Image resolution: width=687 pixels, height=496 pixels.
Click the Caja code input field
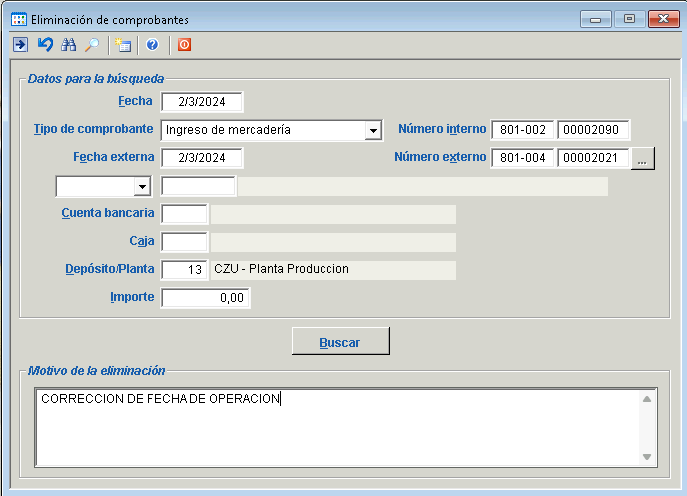(x=184, y=242)
